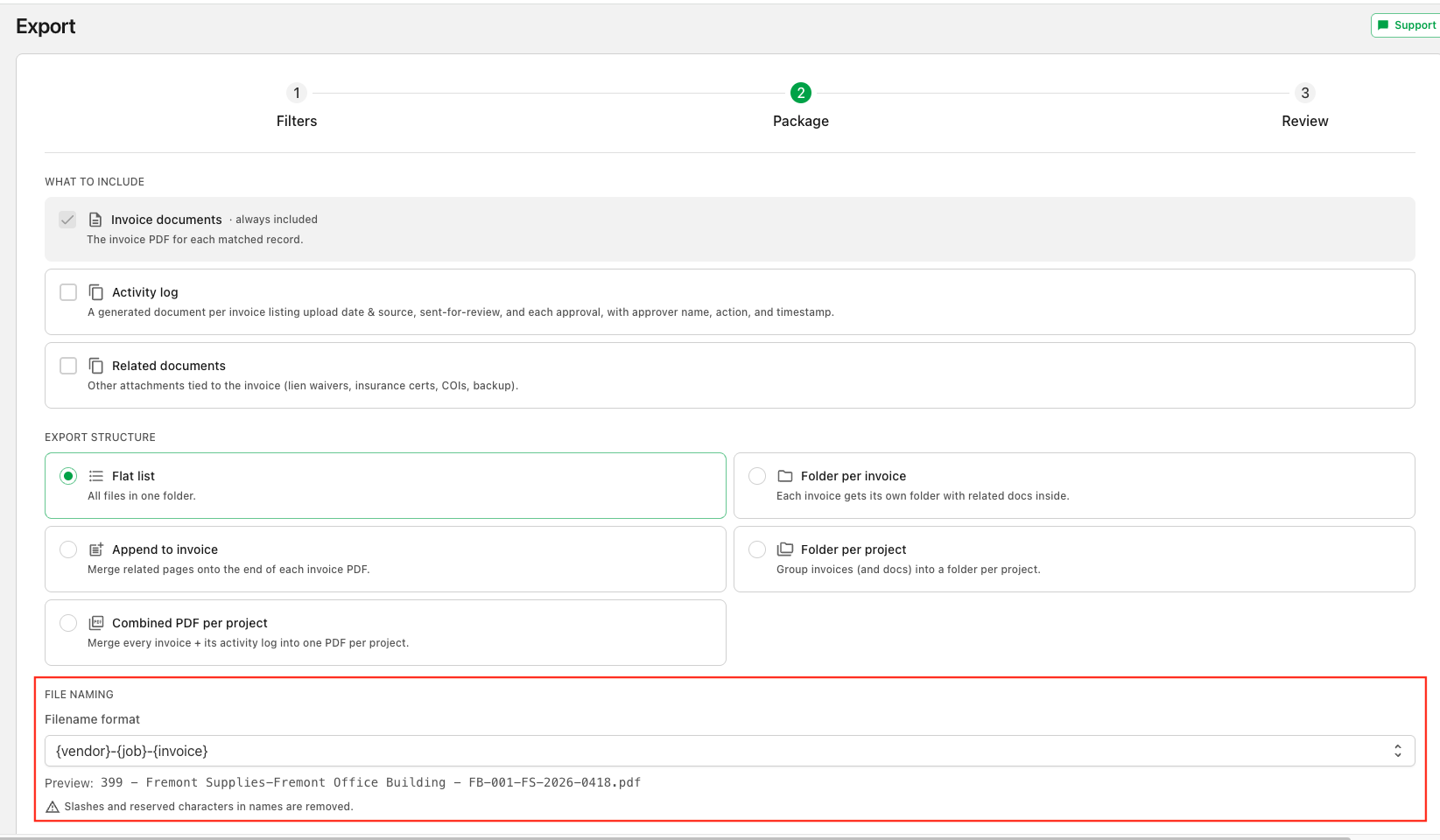Viewport: 1440px width, 840px height.
Task: Select step 2 Package
Action: pyautogui.click(x=801, y=107)
